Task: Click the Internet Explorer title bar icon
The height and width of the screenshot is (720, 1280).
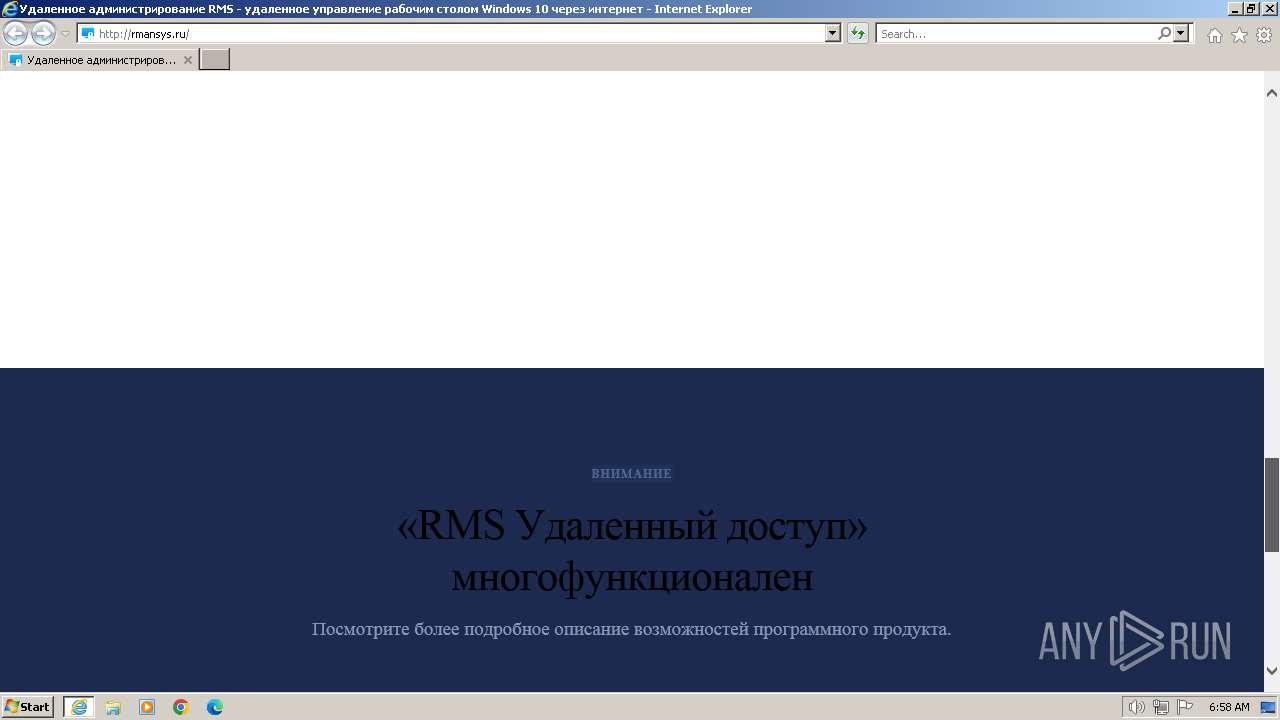Action: pos(10,9)
